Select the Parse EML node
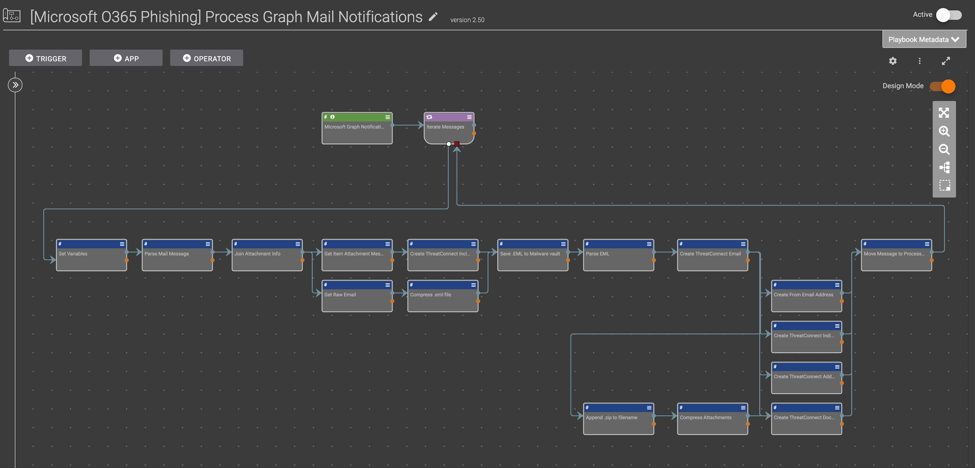Image resolution: width=975 pixels, height=469 pixels. (619, 255)
